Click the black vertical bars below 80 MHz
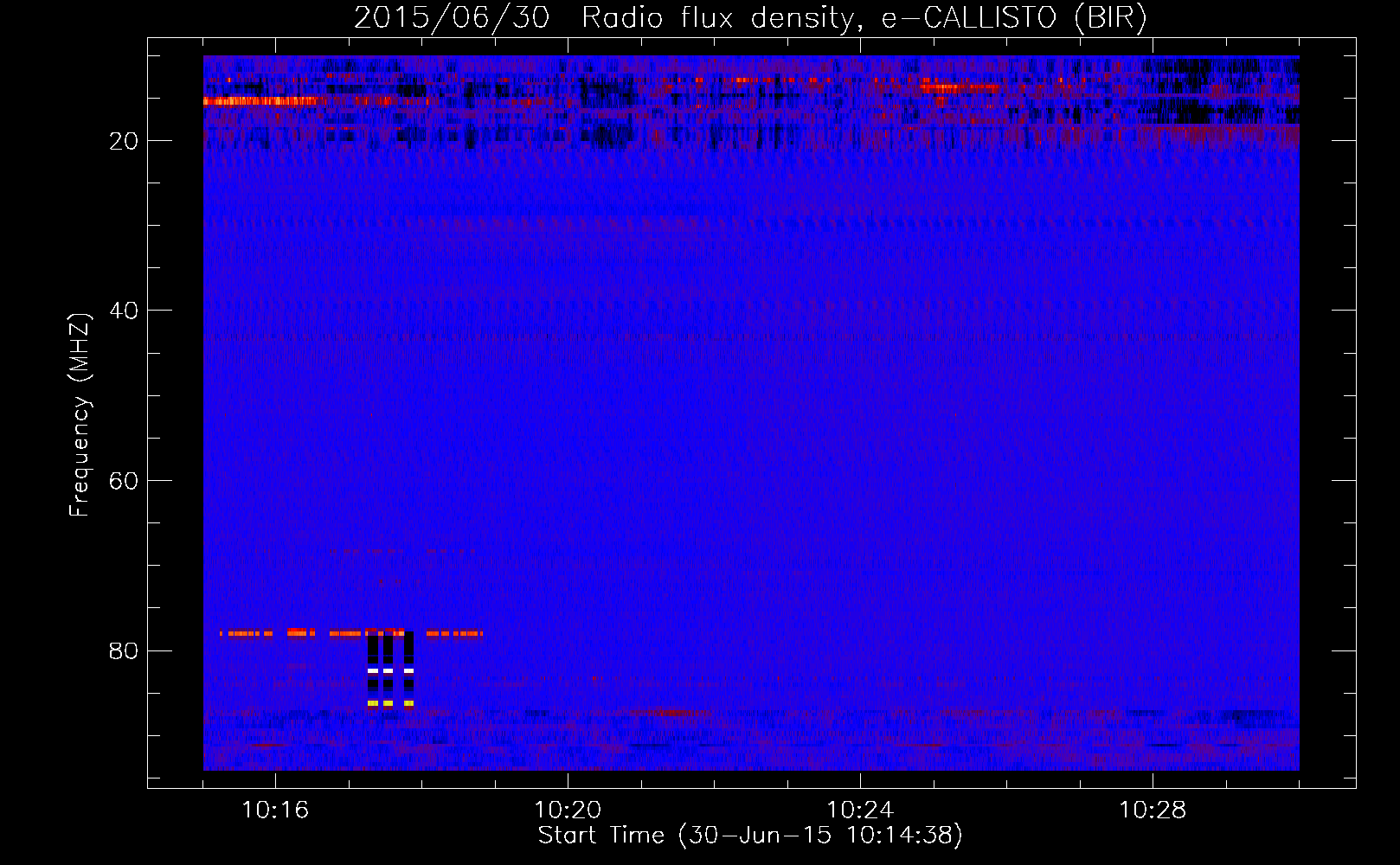Viewport: 1400px width, 865px height. 390,670
